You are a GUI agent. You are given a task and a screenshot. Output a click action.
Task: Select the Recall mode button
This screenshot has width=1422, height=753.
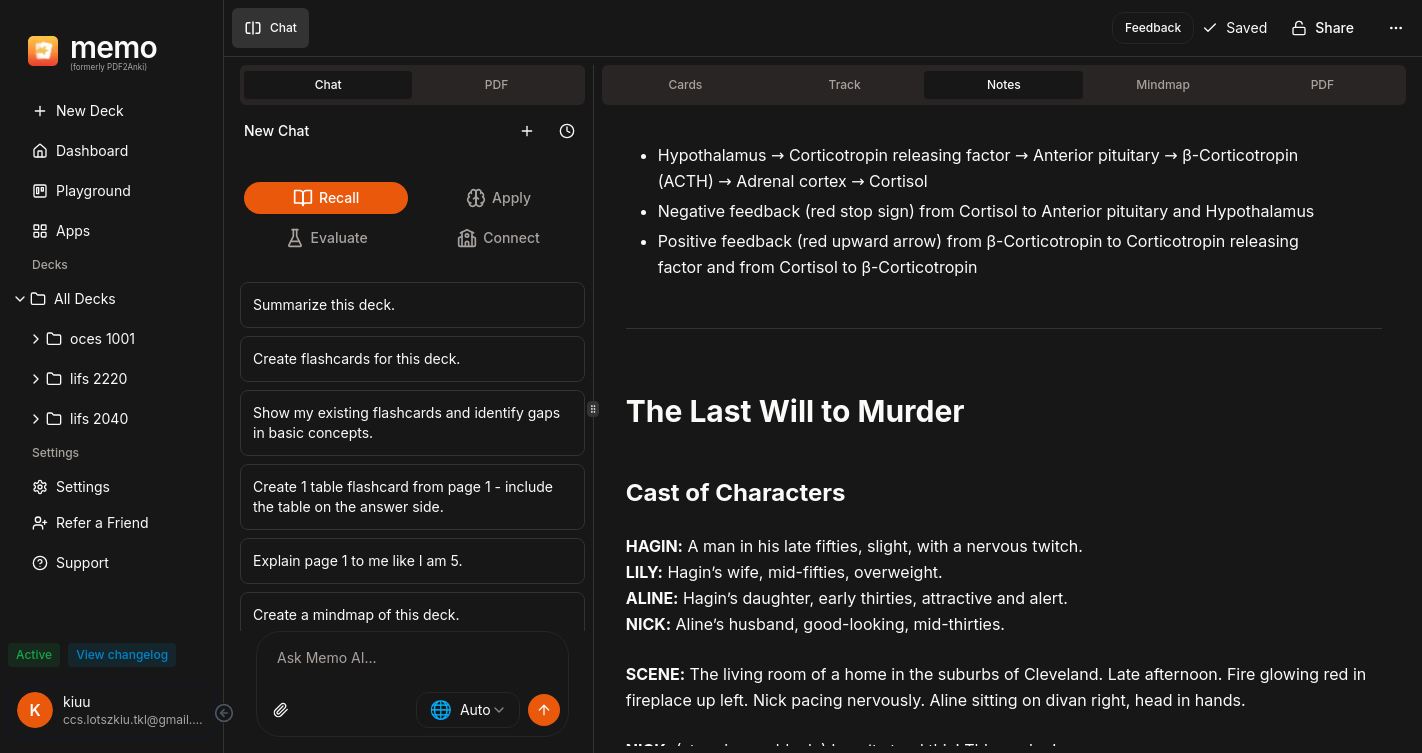pos(326,198)
